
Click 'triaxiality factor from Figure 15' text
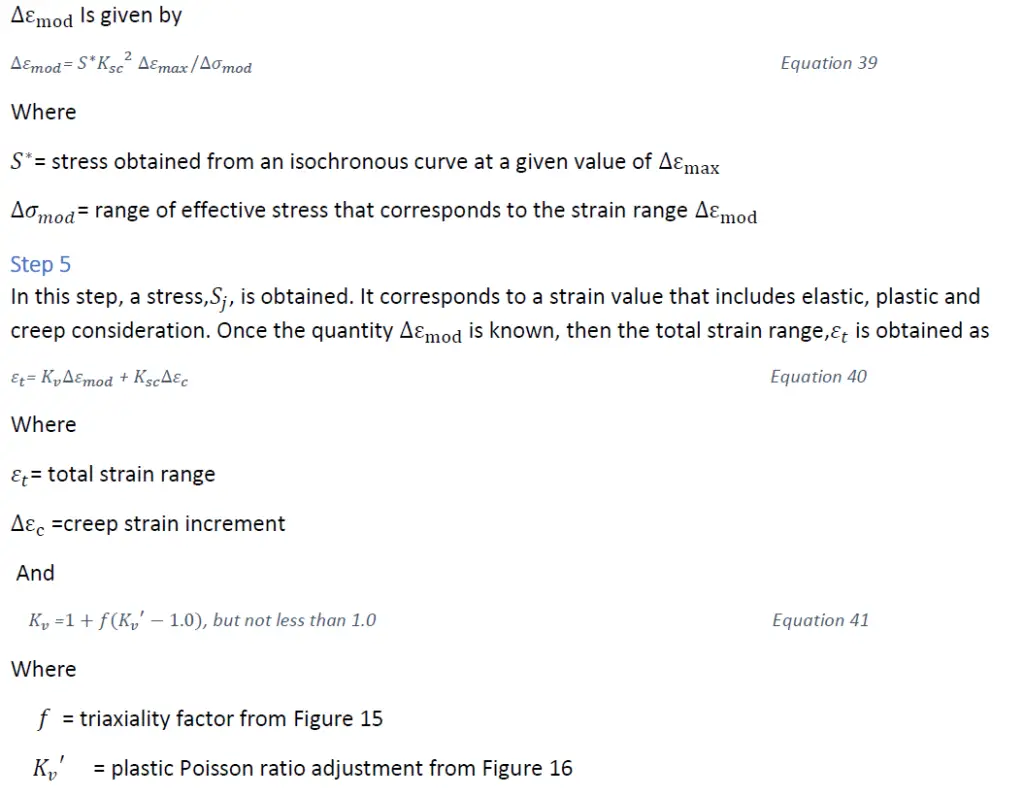pos(231,719)
